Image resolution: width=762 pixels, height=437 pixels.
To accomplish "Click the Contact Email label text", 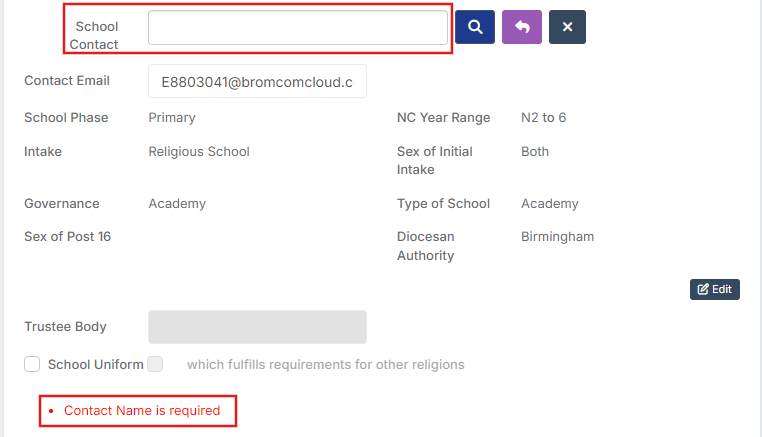I will tap(67, 81).
